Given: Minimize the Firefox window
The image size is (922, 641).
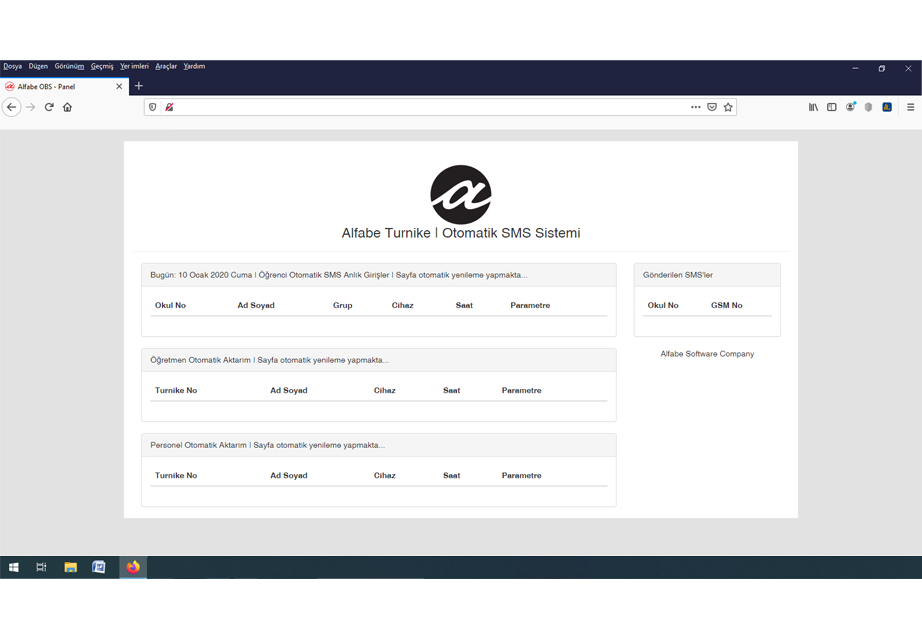Looking at the screenshot, I should coord(856,68).
